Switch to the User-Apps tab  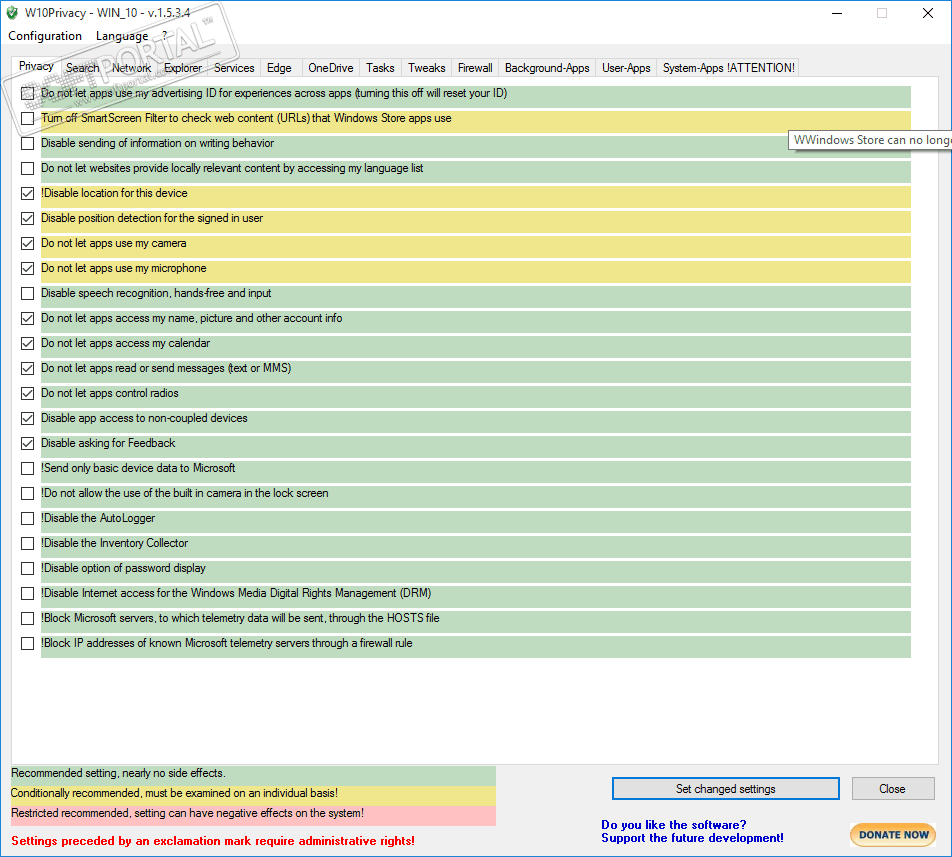point(626,68)
